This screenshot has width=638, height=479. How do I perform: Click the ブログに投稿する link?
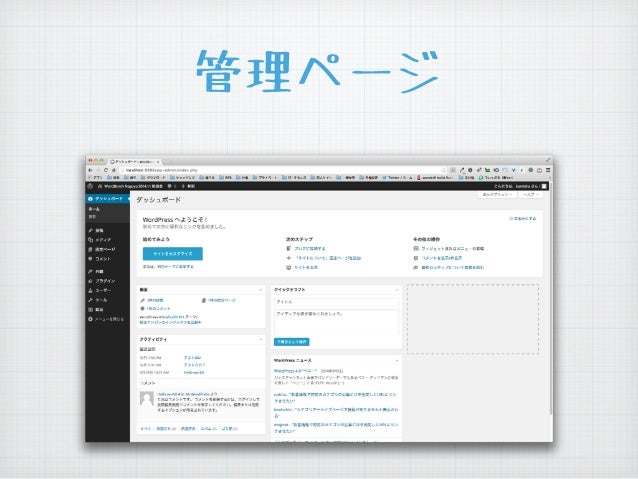pos(310,248)
